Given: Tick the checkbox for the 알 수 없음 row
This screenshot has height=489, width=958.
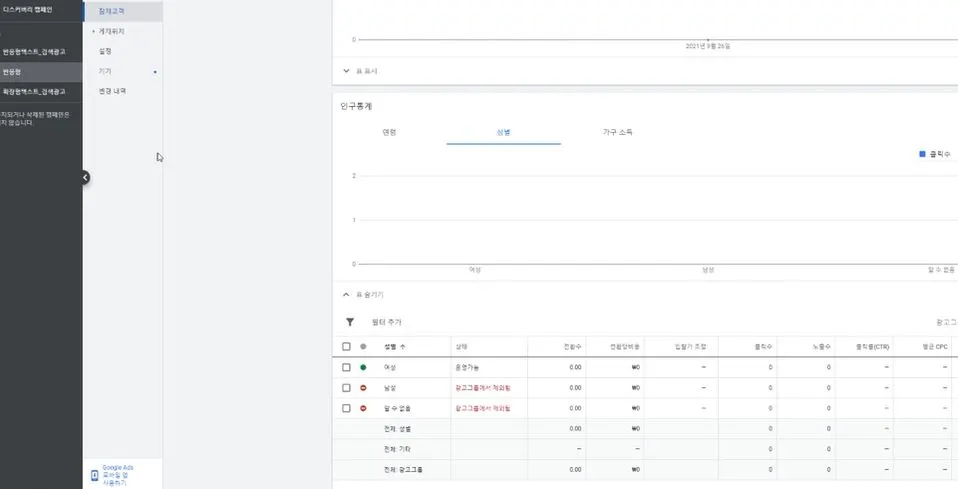Looking at the screenshot, I should pyautogui.click(x=346, y=408).
